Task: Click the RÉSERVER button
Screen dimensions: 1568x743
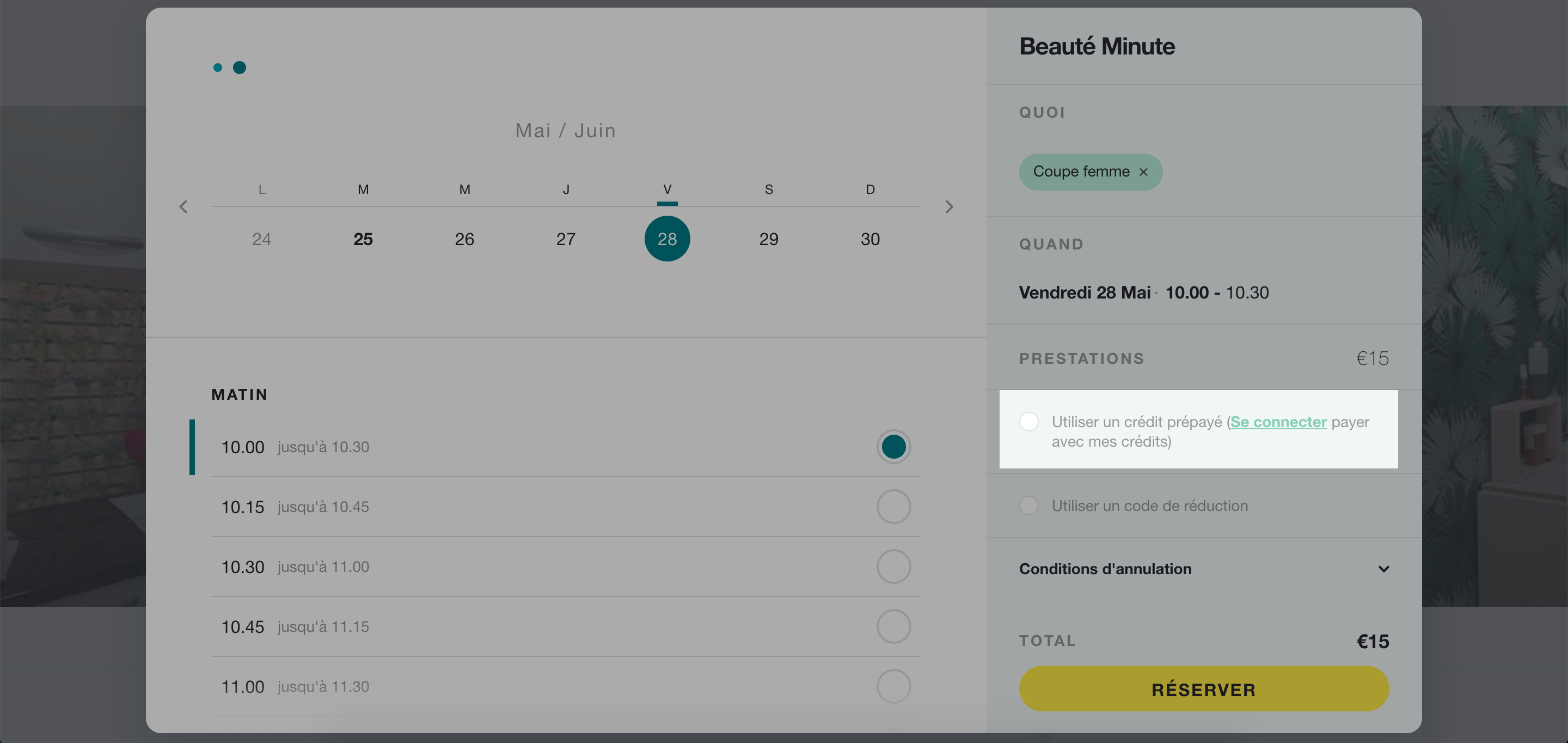Action: 1203,689
